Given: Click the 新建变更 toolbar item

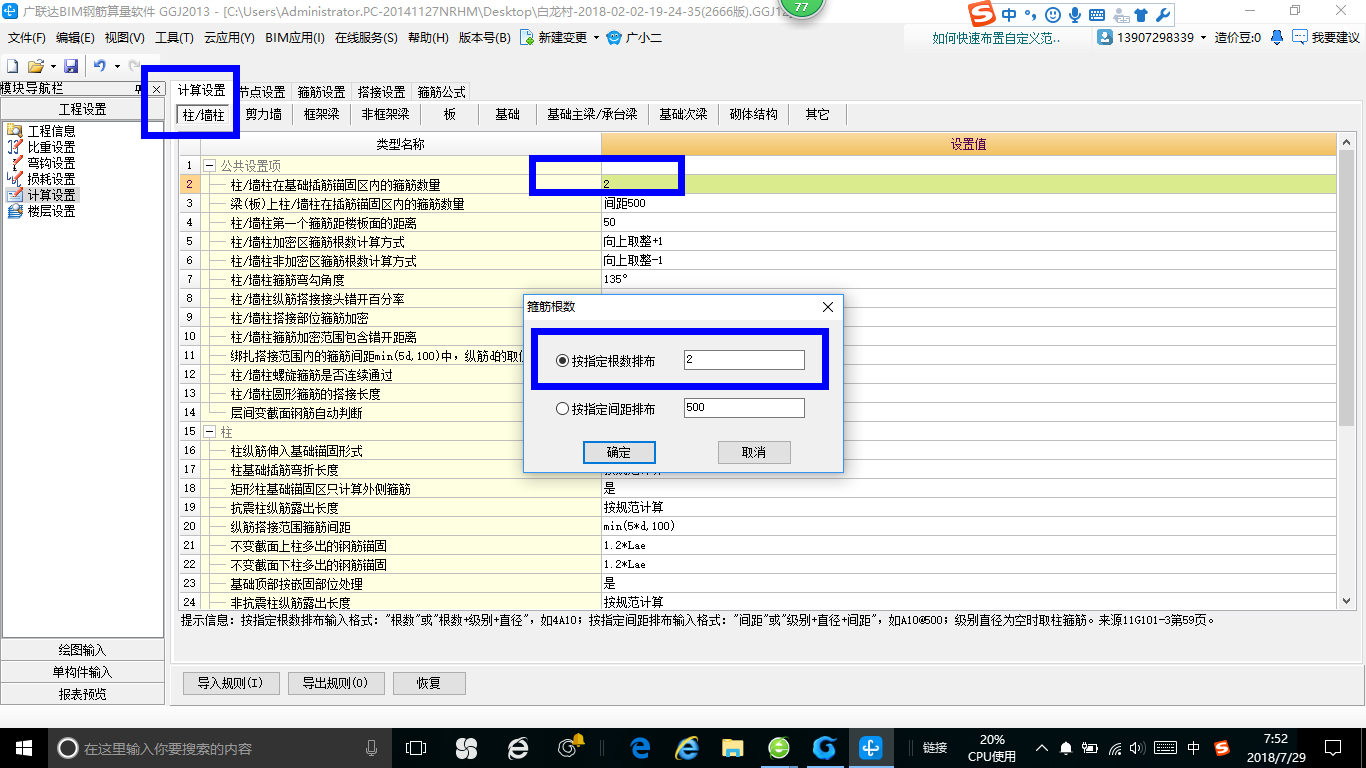Looking at the screenshot, I should [x=554, y=38].
